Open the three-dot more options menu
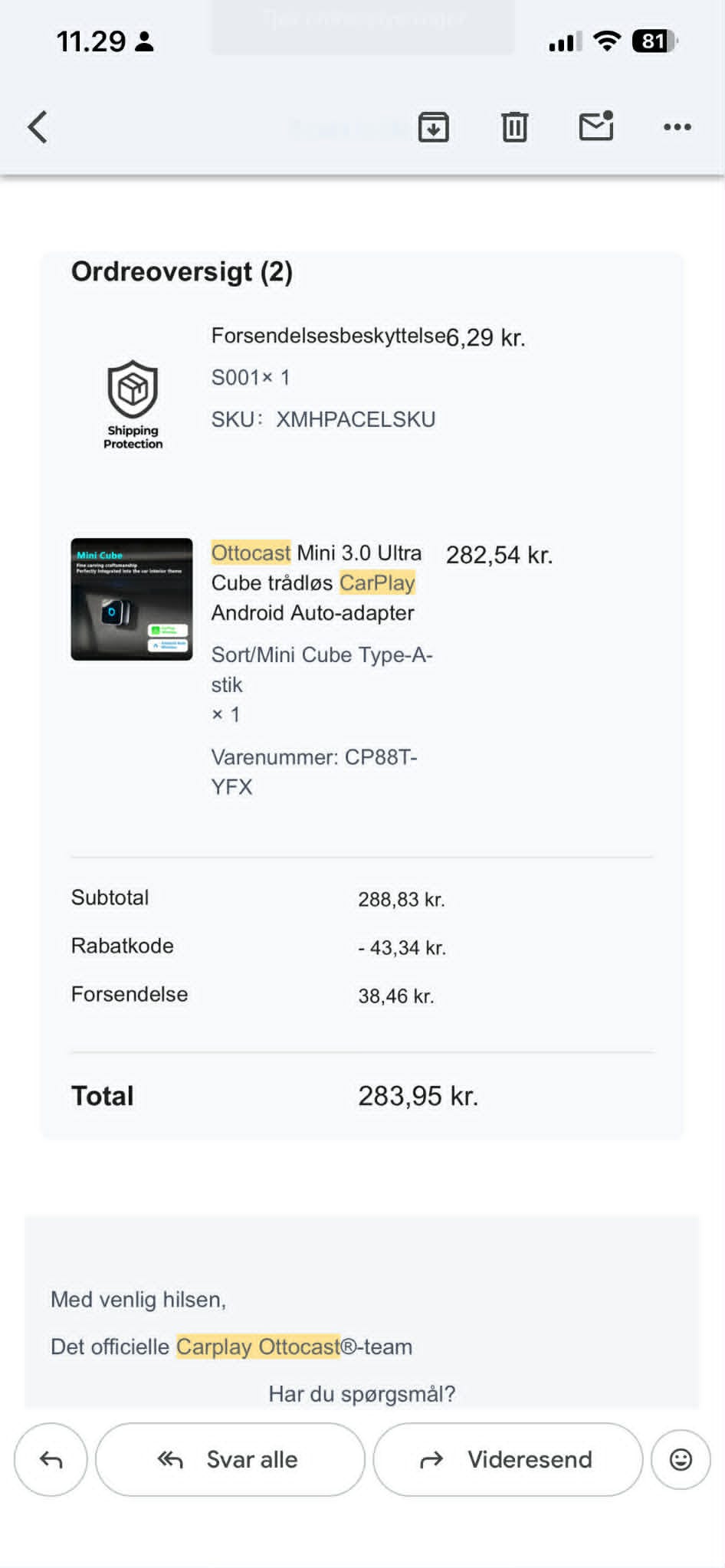Screen dimensions: 725x1568 point(677,127)
